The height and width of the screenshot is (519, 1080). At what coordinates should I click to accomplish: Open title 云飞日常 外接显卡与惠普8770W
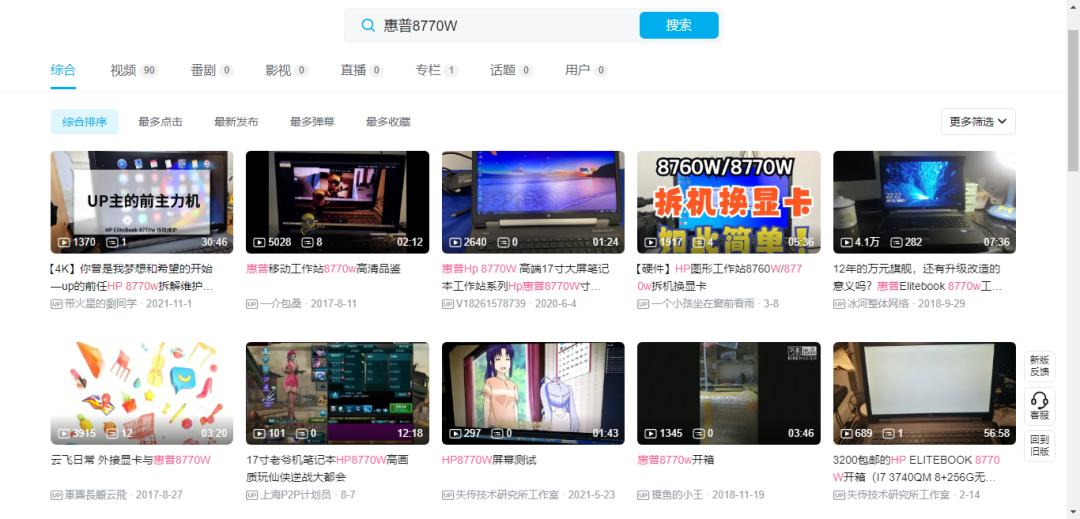130,460
